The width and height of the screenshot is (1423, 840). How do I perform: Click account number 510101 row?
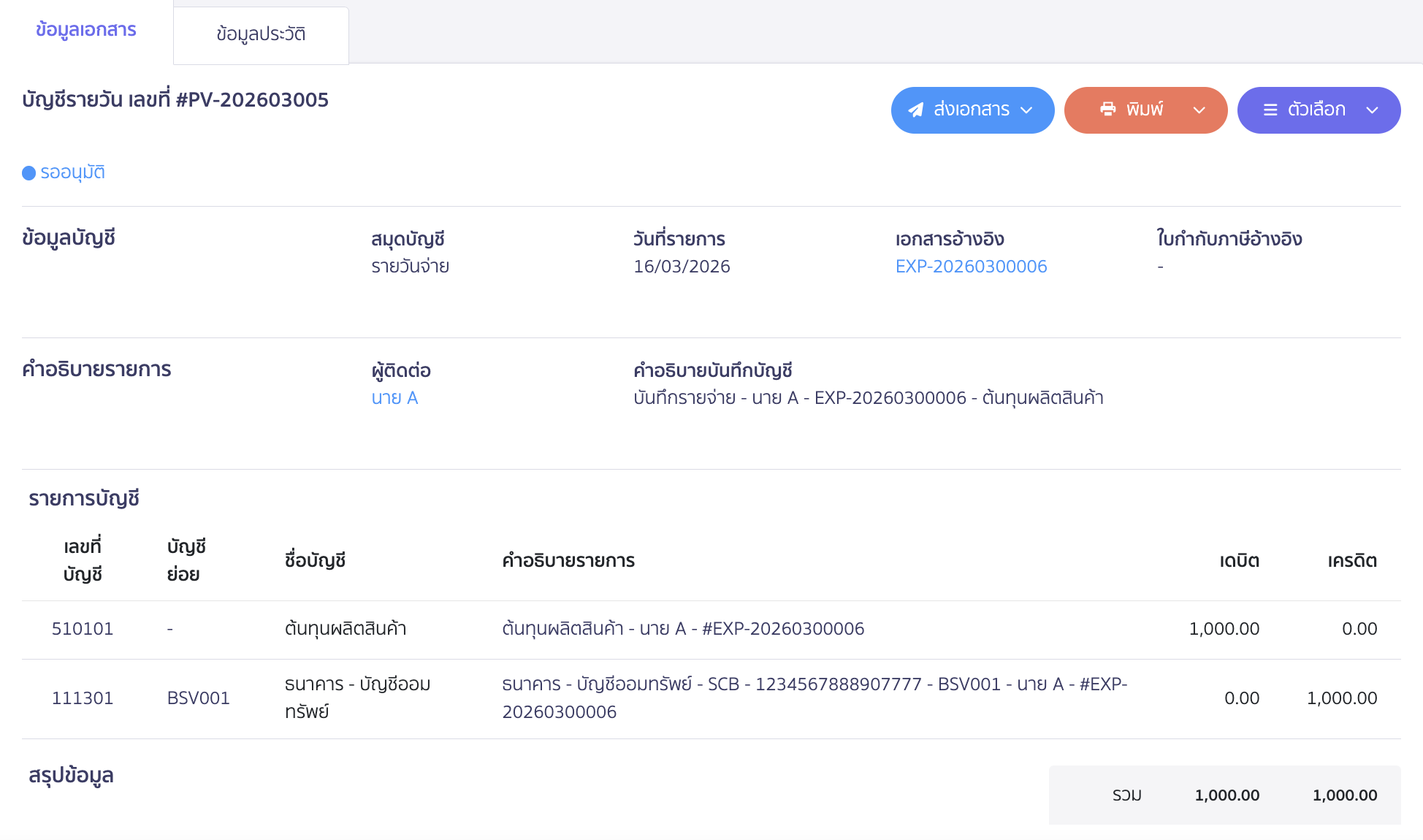click(83, 629)
